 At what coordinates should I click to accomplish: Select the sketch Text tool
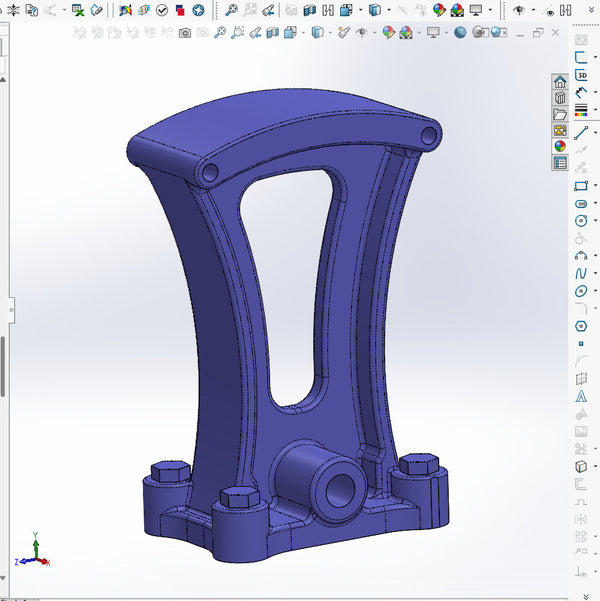[580, 396]
